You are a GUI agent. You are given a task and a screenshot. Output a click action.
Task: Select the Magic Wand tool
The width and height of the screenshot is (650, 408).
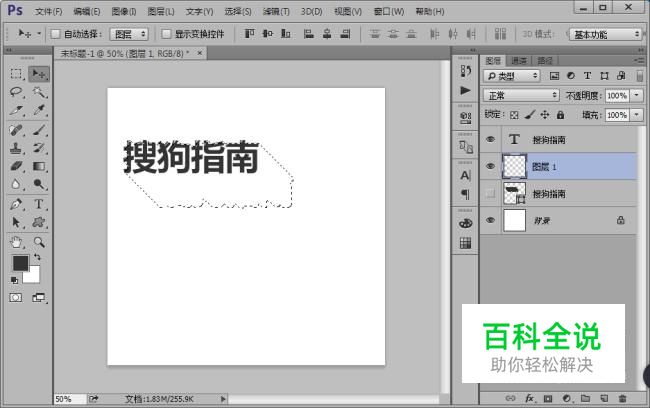point(39,92)
